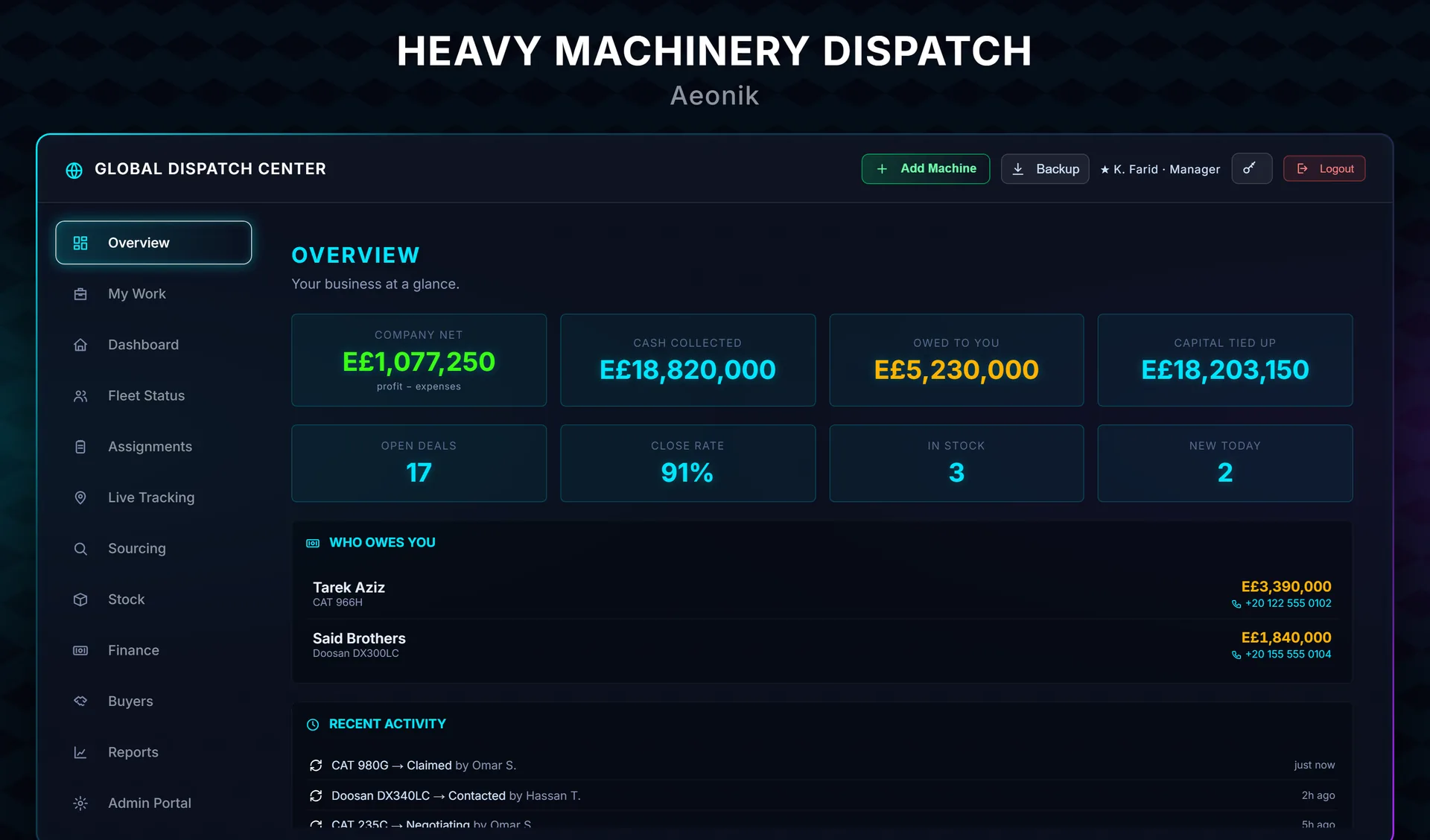Click the E£3,390,000 owed amount
1430x840 pixels.
point(1286,587)
